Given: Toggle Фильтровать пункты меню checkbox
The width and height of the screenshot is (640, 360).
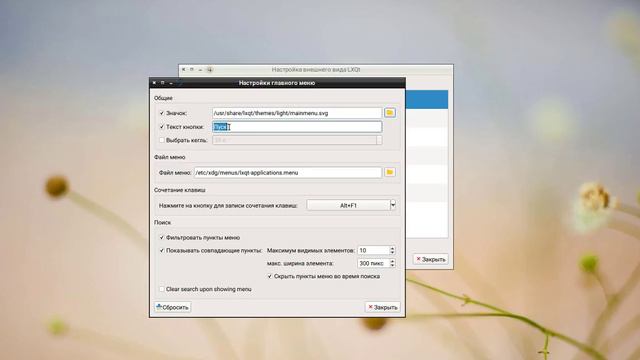Looking at the screenshot, I should [x=162, y=238].
